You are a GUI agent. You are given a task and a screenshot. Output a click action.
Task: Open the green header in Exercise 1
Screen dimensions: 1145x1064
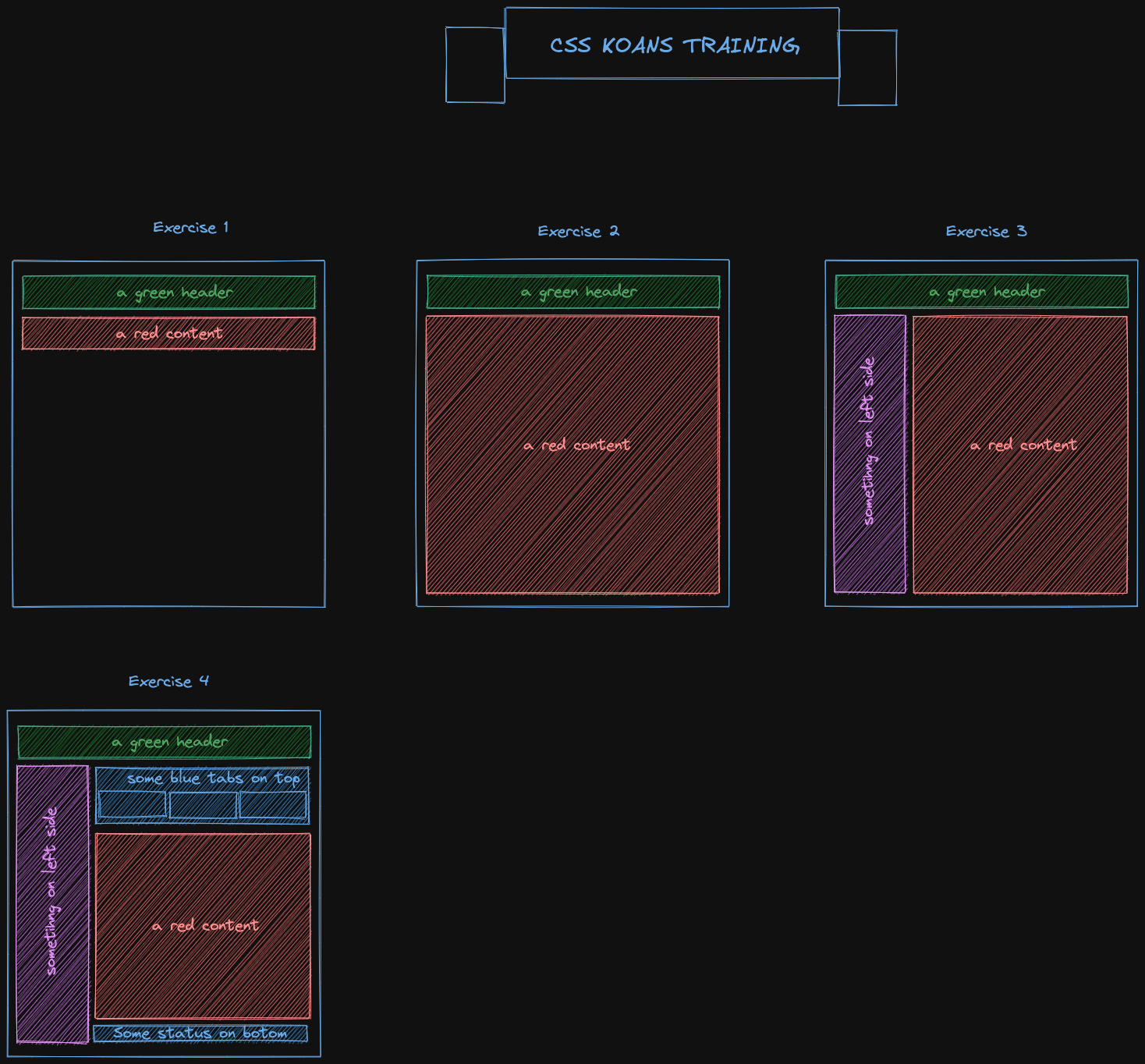pos(168,292)
